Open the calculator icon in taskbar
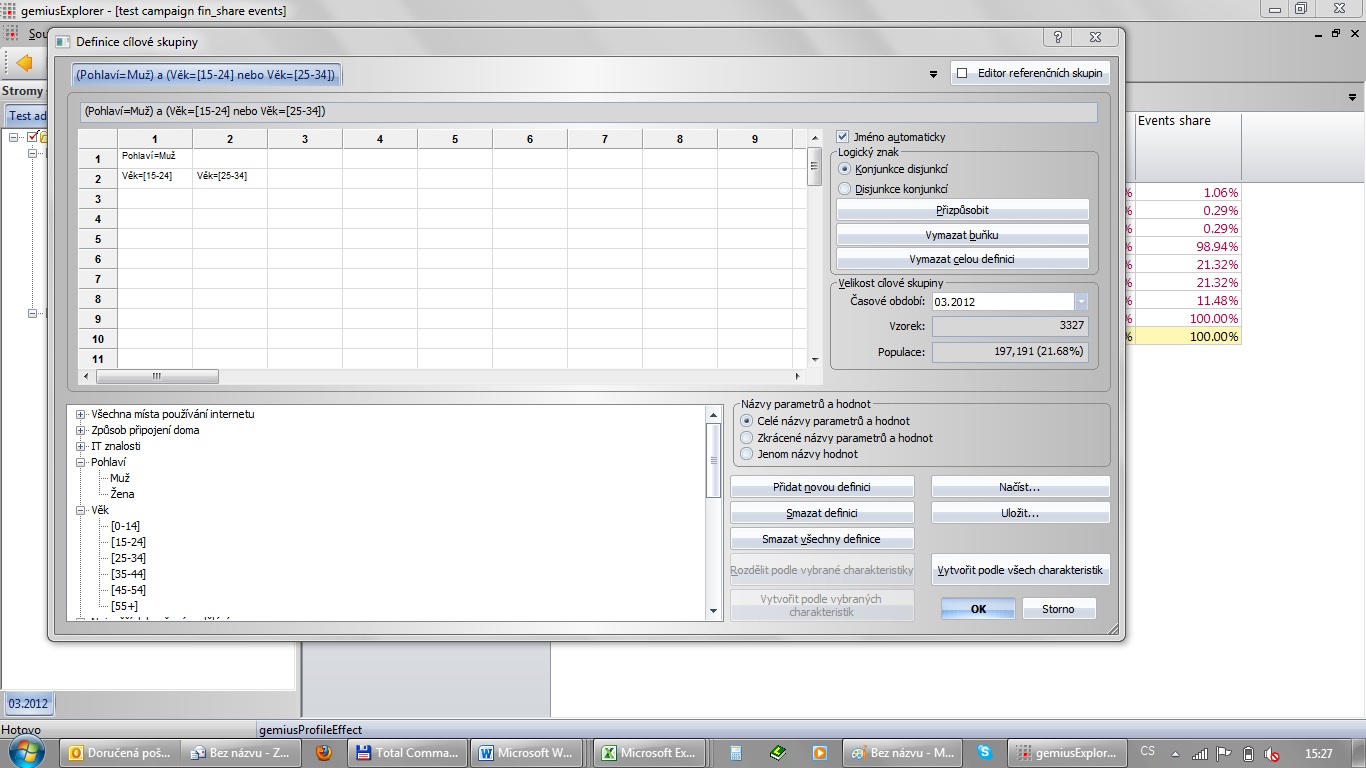The image size is (1366, 768). (736, 752)
